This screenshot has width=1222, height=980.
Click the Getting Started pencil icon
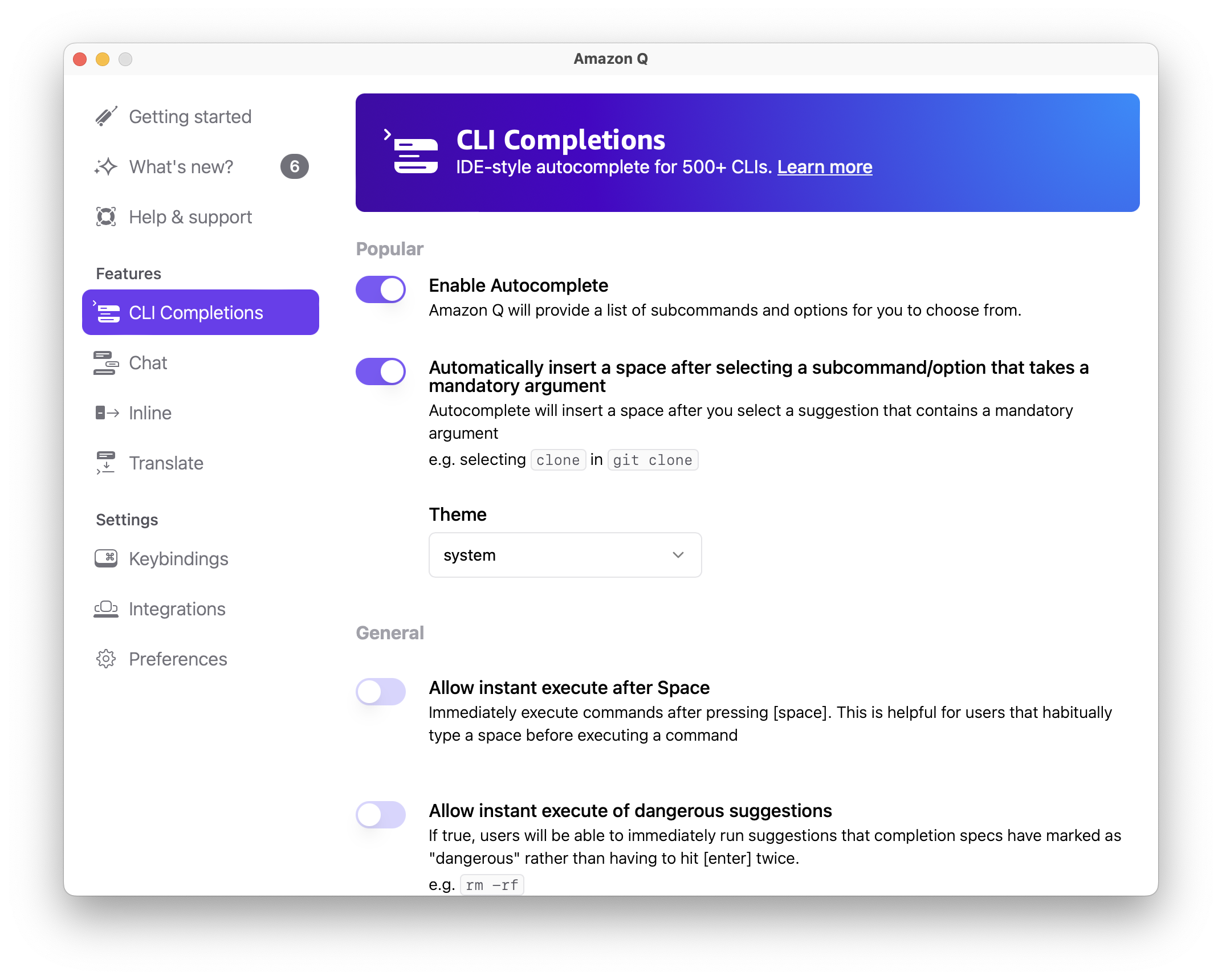coord(107,117)
